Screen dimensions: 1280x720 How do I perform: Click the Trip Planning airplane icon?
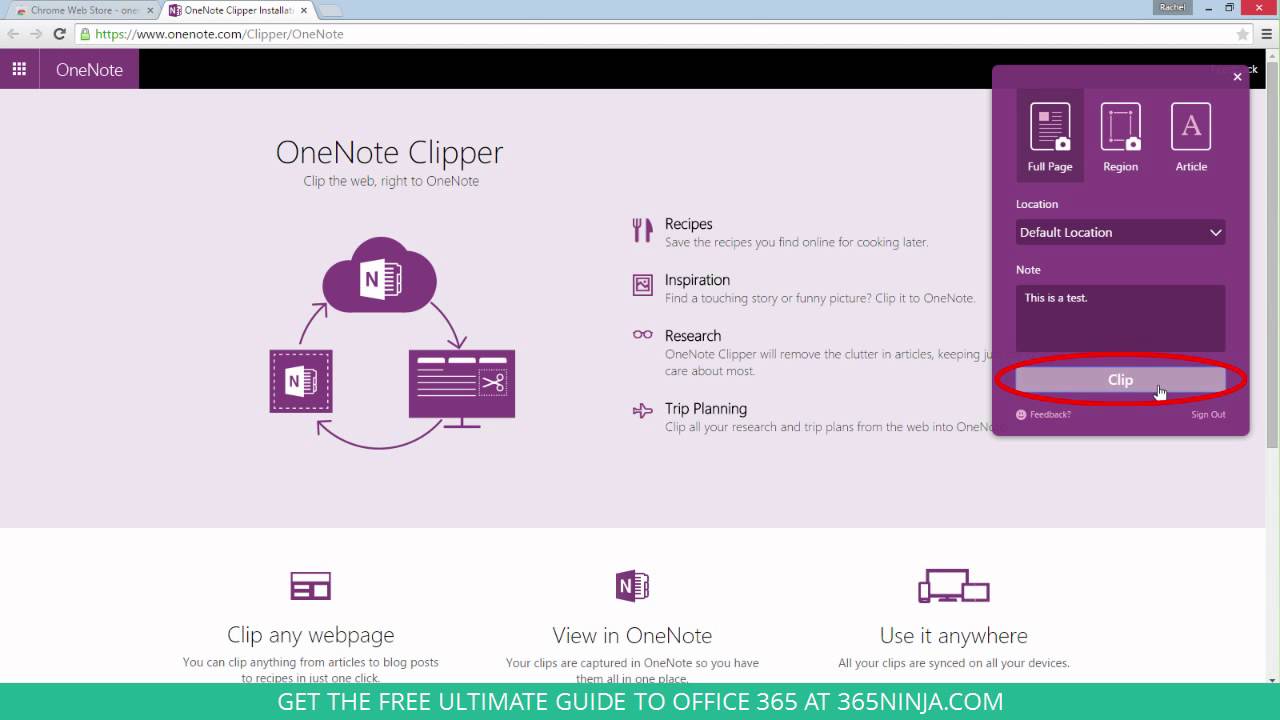tap(643, 410)
